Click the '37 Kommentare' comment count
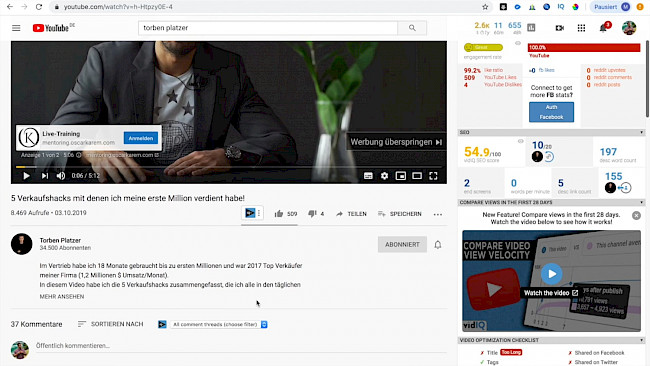650x366 pixels. coord(36,324)
